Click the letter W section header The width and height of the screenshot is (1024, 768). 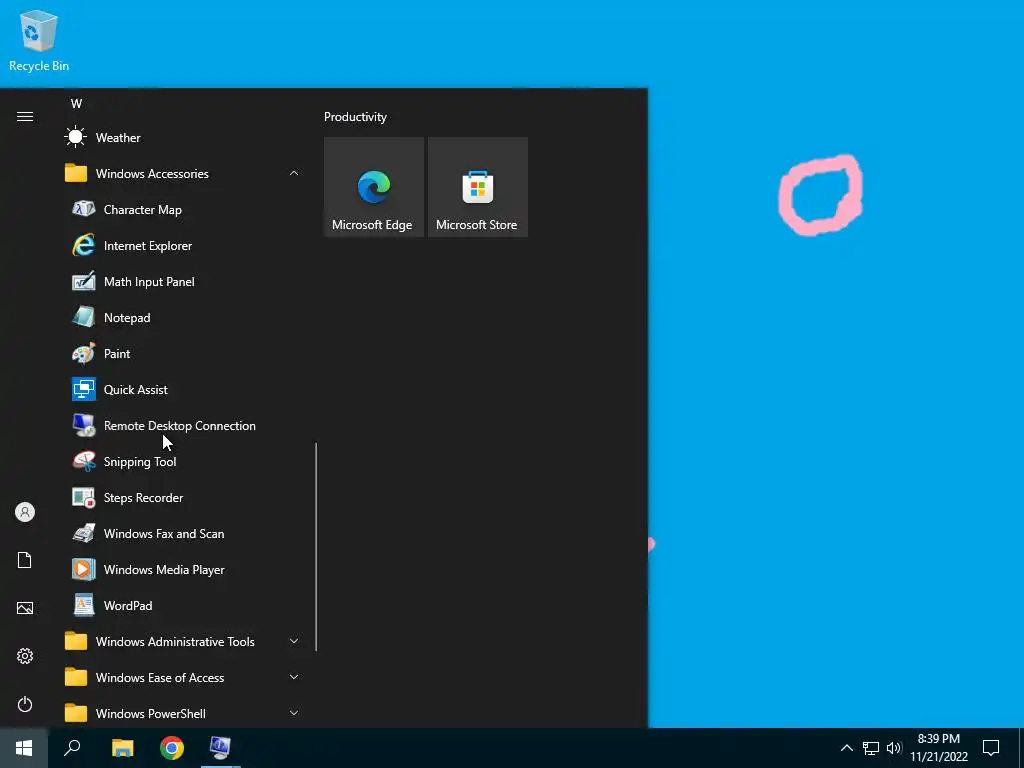(x=76, y=103)
